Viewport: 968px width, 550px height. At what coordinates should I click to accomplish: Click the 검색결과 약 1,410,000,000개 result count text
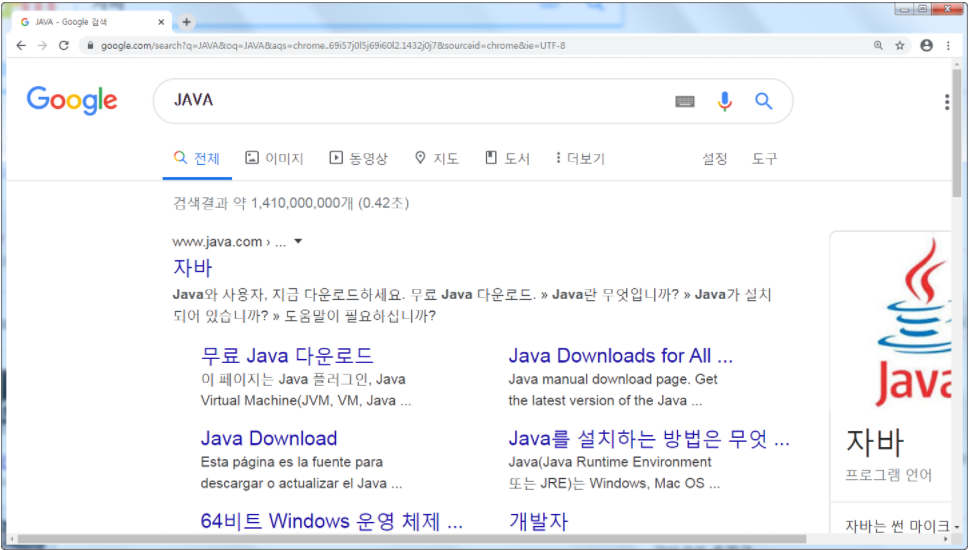coord(291,203)
